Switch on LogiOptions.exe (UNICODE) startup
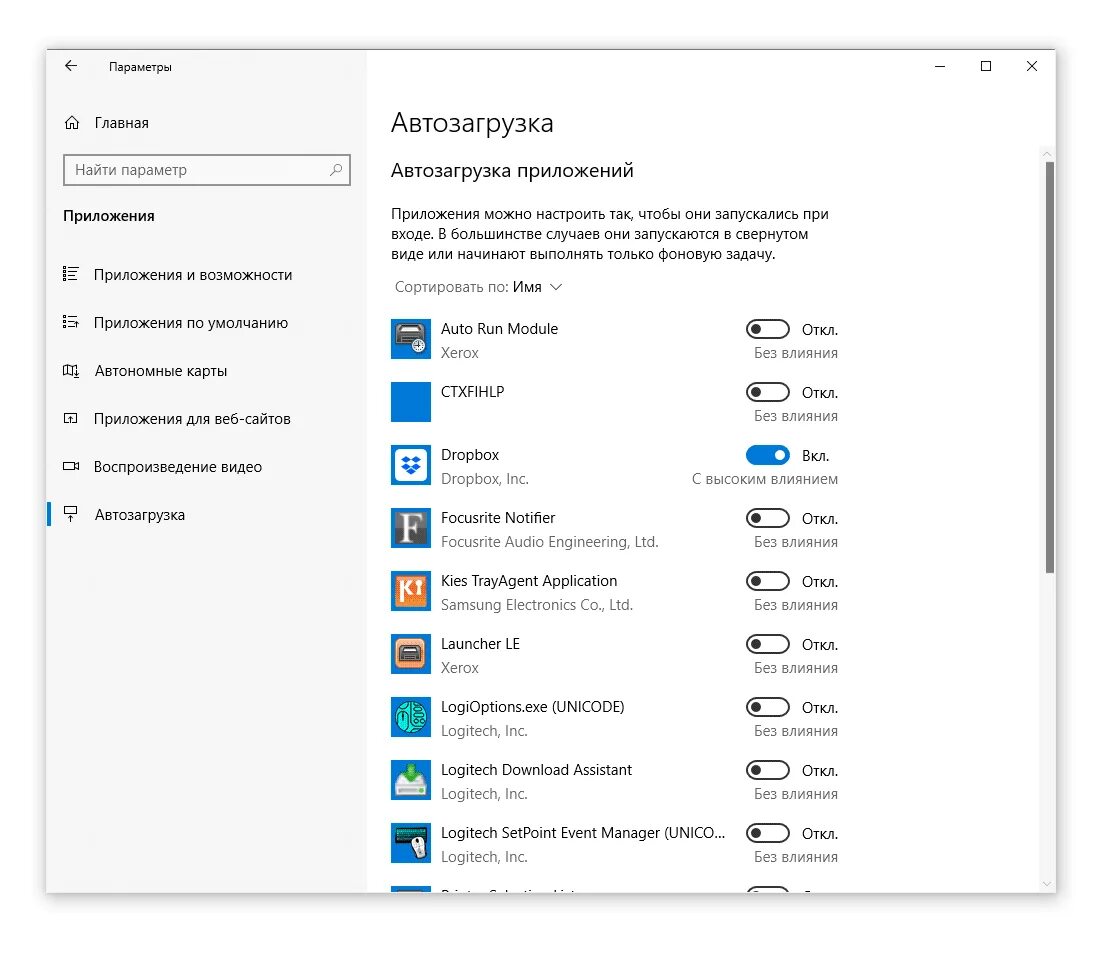The height and width of the screenshot is (958, 1111). pyautogui.click(x=767, y=708)
